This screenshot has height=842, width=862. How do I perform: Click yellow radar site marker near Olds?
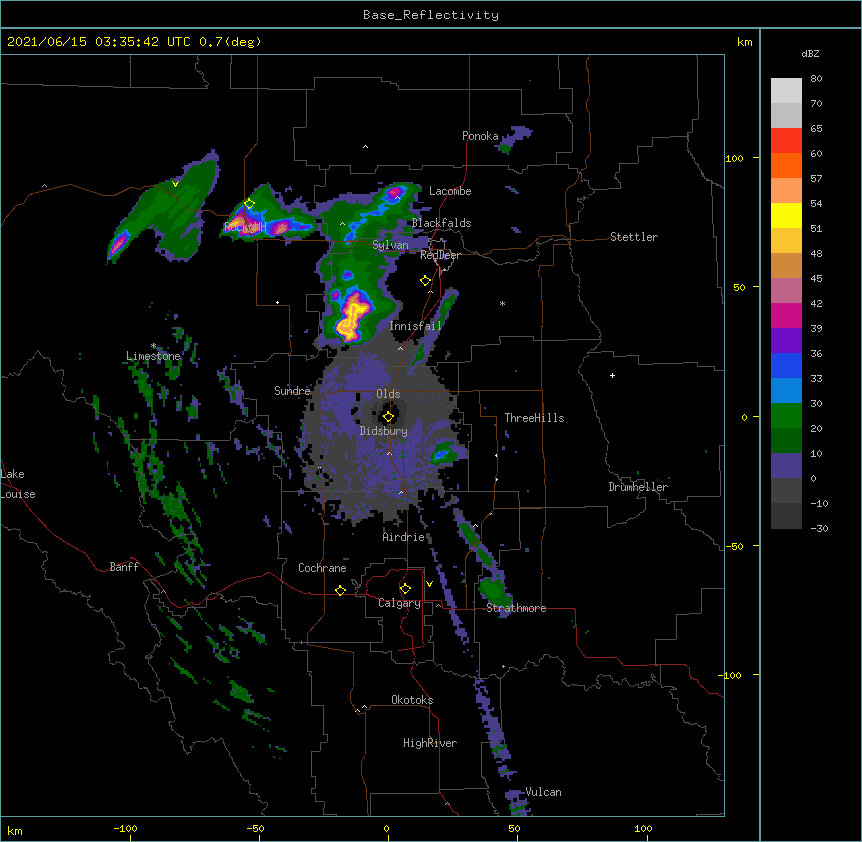(x=388, y=417)
